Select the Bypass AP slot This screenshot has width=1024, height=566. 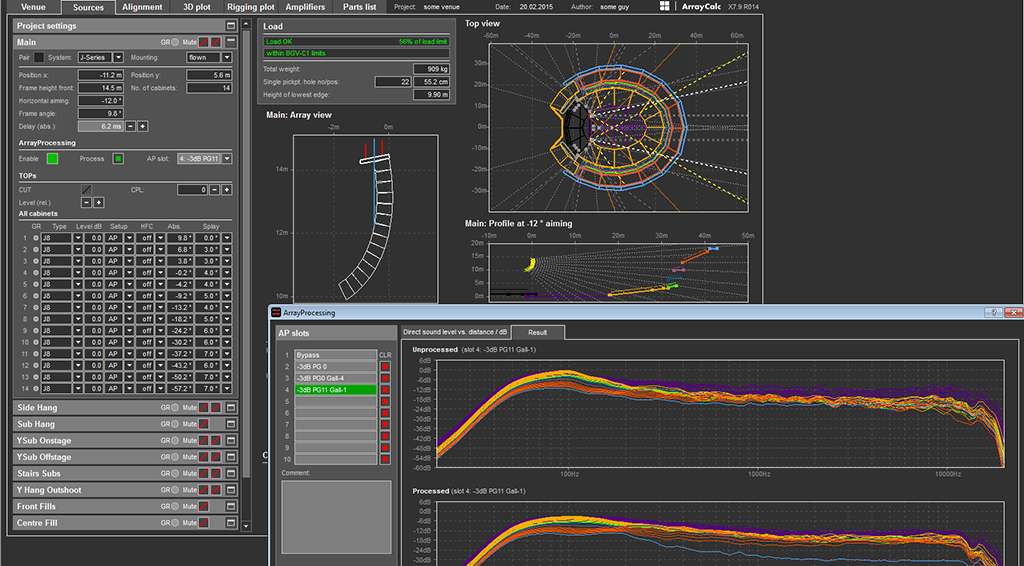(x=334, y=355)
